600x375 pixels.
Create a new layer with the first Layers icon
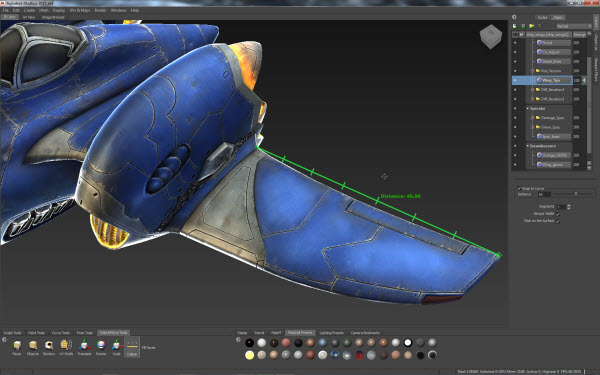[515, 26]
